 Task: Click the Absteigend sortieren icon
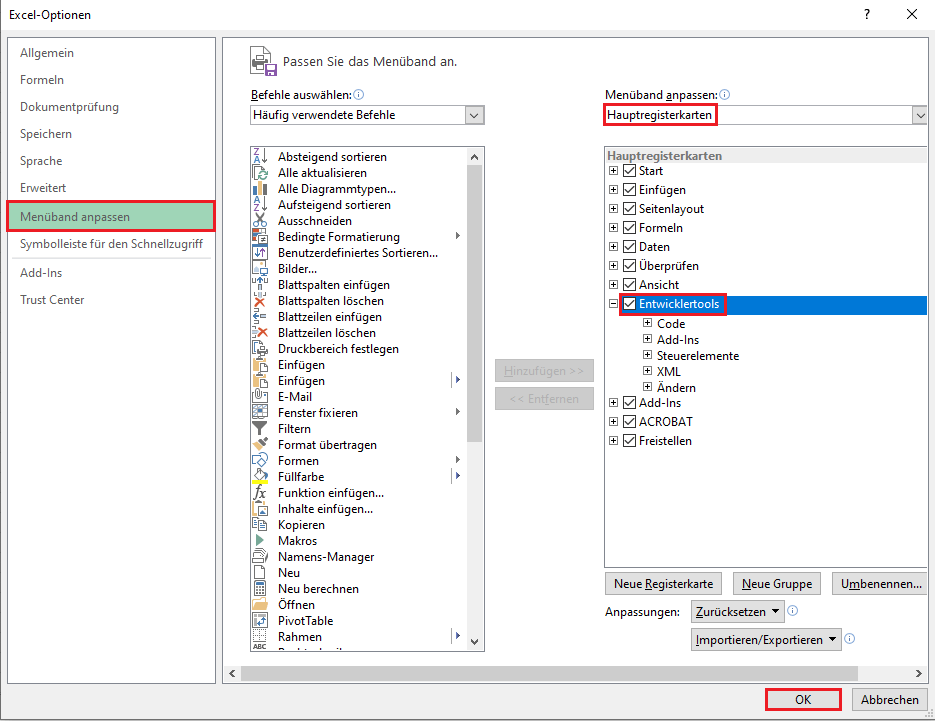coord(260,157)
